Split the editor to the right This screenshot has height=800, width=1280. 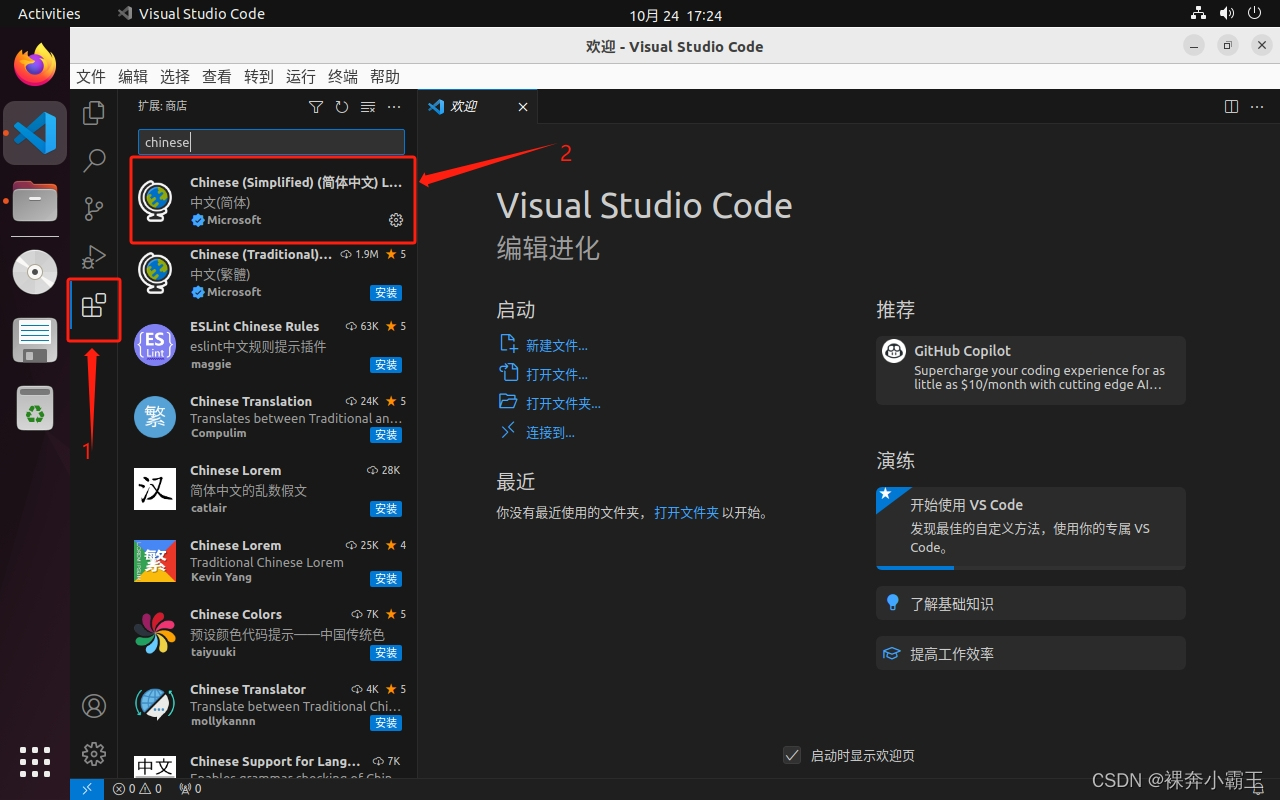pyautogui.click(x=1230, y=106)
